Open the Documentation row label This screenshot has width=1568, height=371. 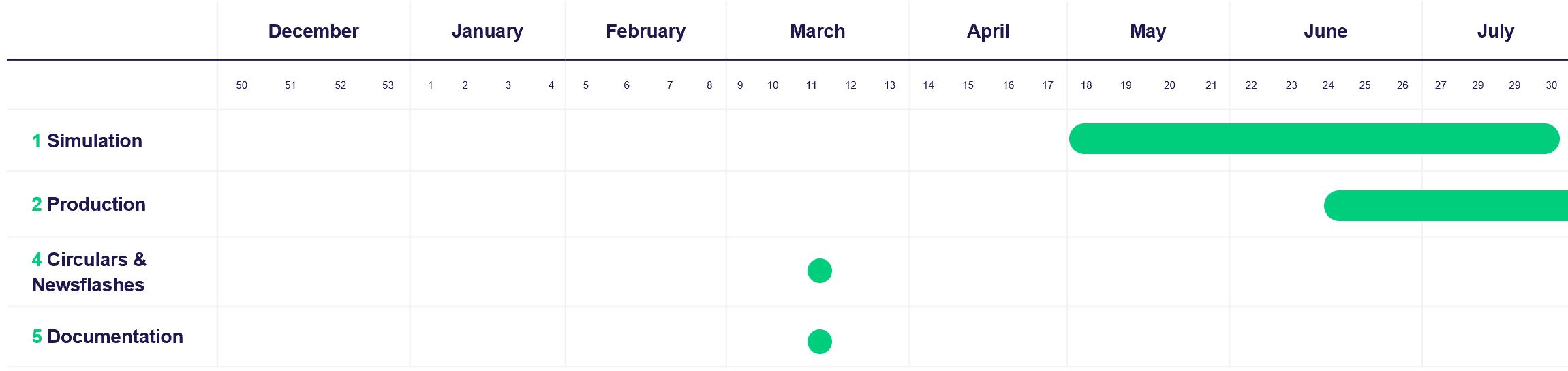tap(108, 337)
